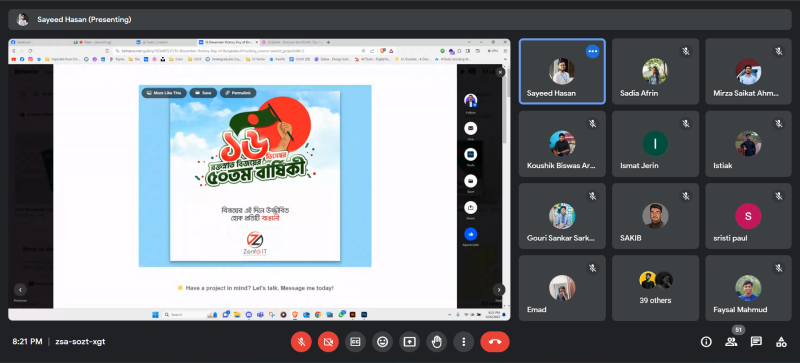
Task: Open the chat with everyone panel
Action: (756, 342)
